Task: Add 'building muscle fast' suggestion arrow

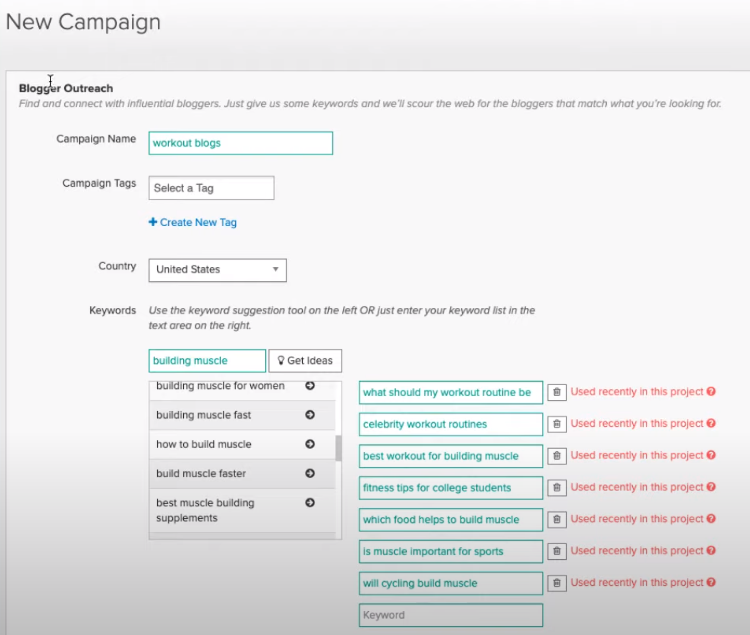Action: pyautogui.click(x=310, y=415)
